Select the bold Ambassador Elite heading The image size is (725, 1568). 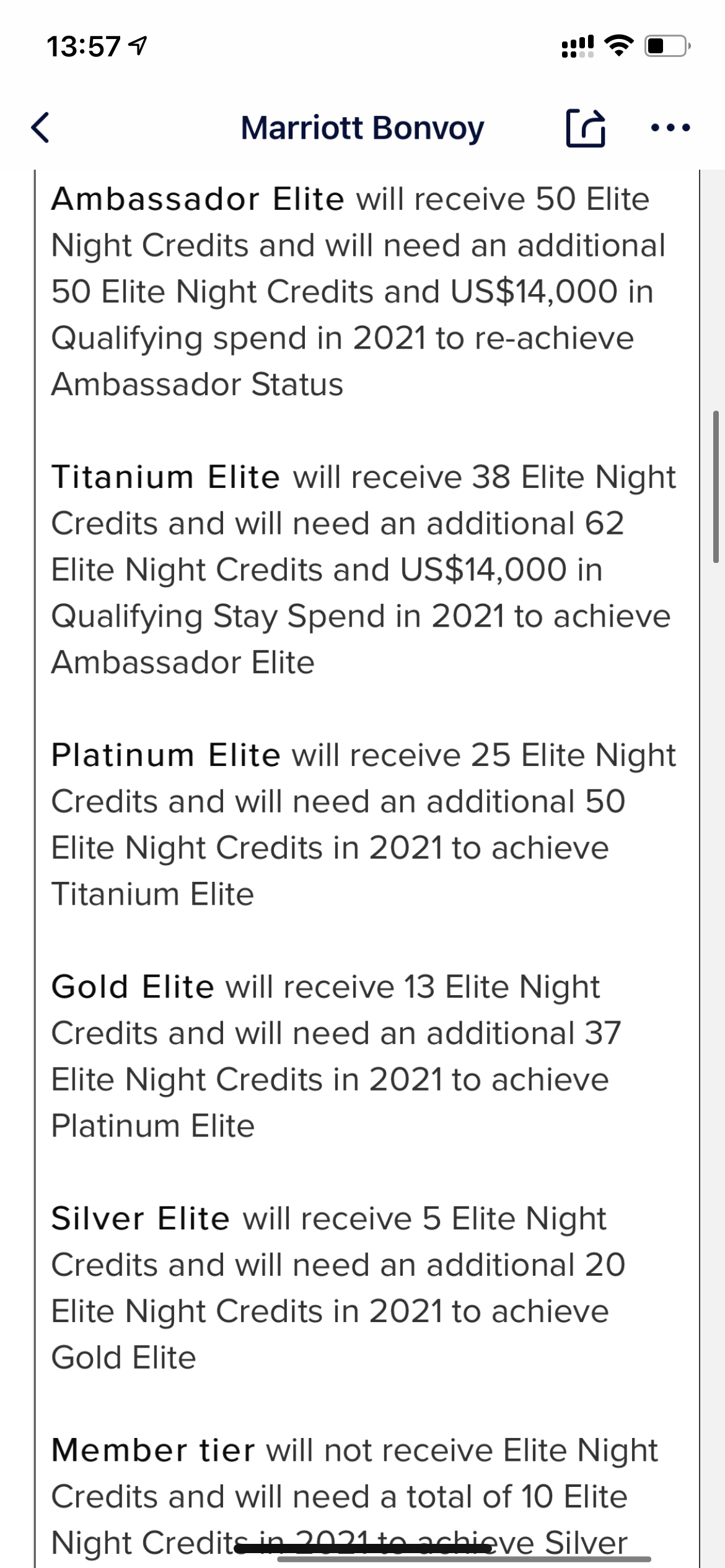pos(198,199)
